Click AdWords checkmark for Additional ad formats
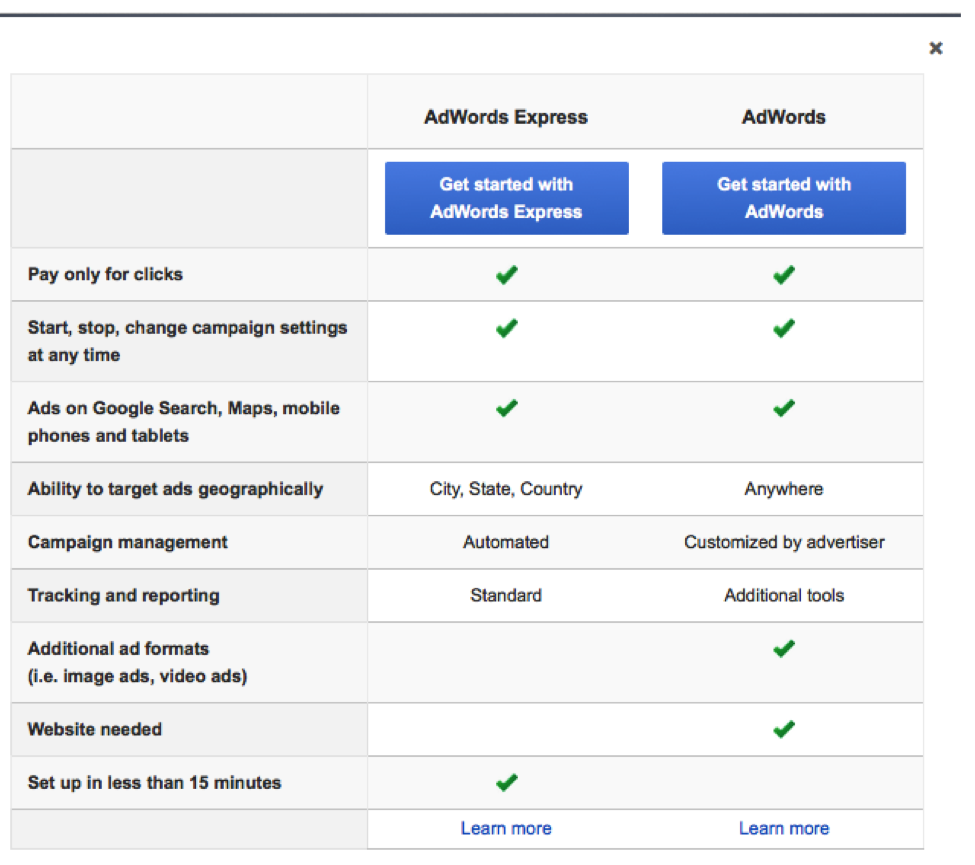The width and height of the screenshot is (975, 865). coord(783,649)
